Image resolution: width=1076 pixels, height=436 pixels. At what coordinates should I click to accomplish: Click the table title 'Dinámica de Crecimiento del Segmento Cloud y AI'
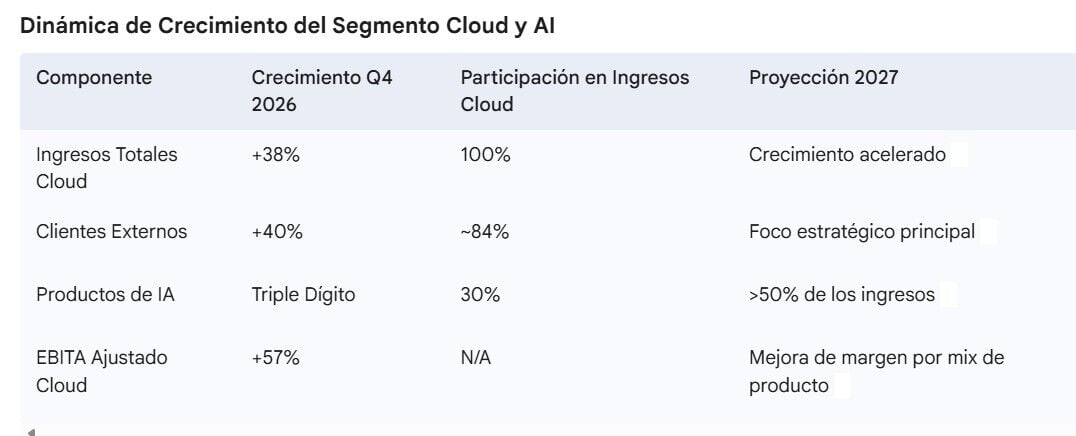pyautogui.click(x=287, y=25)
